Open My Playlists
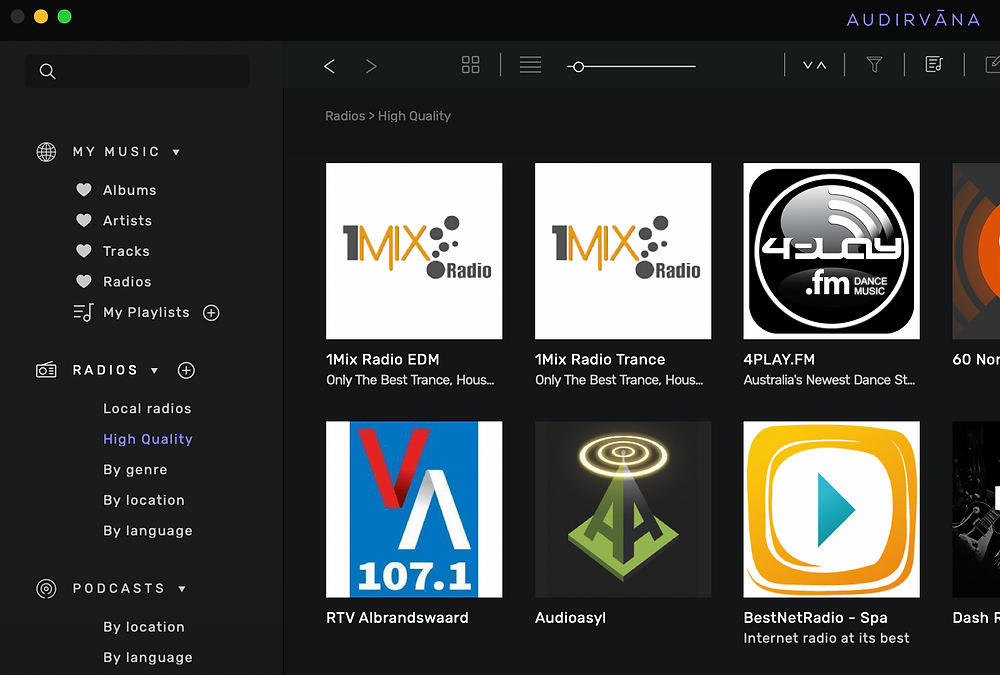This screenshot has width=1000, height=675. 146,313
